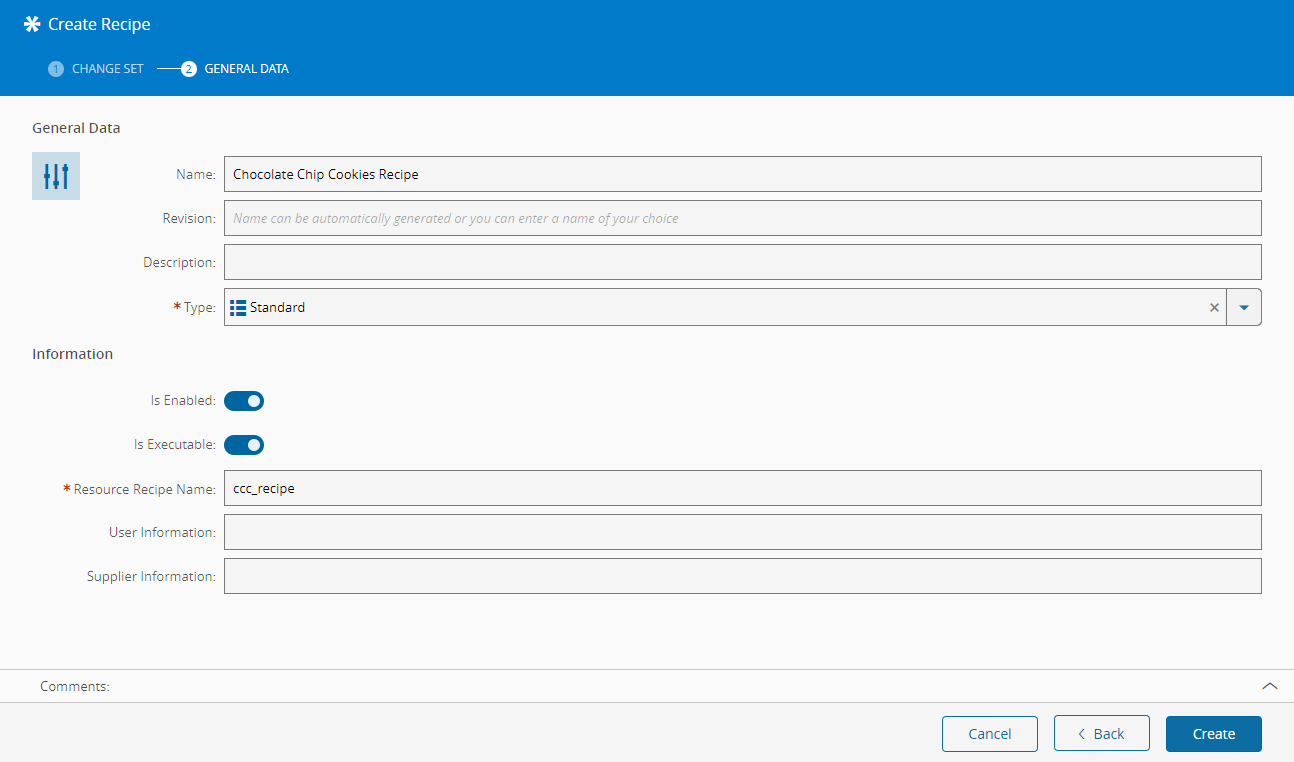Image resolution: width=1294 pixels, height=762 pixels.
Task: Click the Standard type list icon
Action: 238,308
